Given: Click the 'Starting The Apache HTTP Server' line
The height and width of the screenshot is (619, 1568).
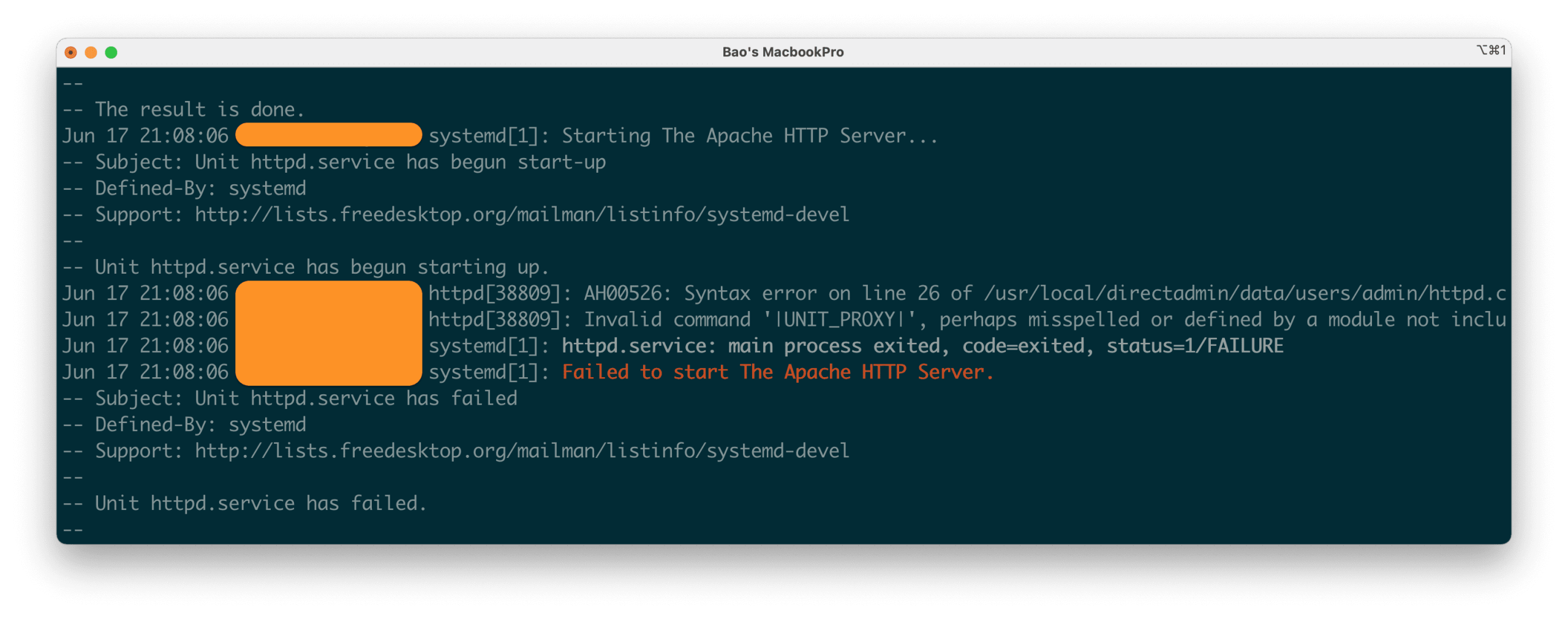Looking at the screenshot, I should [747, 135].
